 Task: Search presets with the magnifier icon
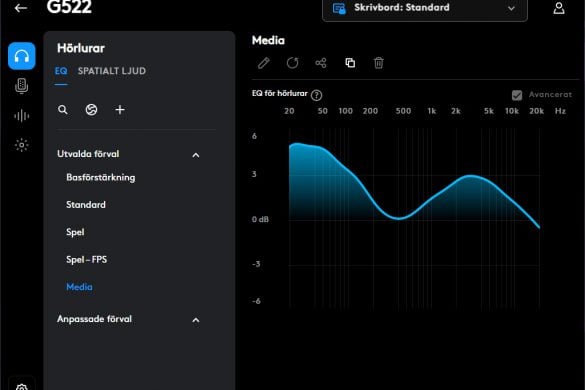[63, 110]
